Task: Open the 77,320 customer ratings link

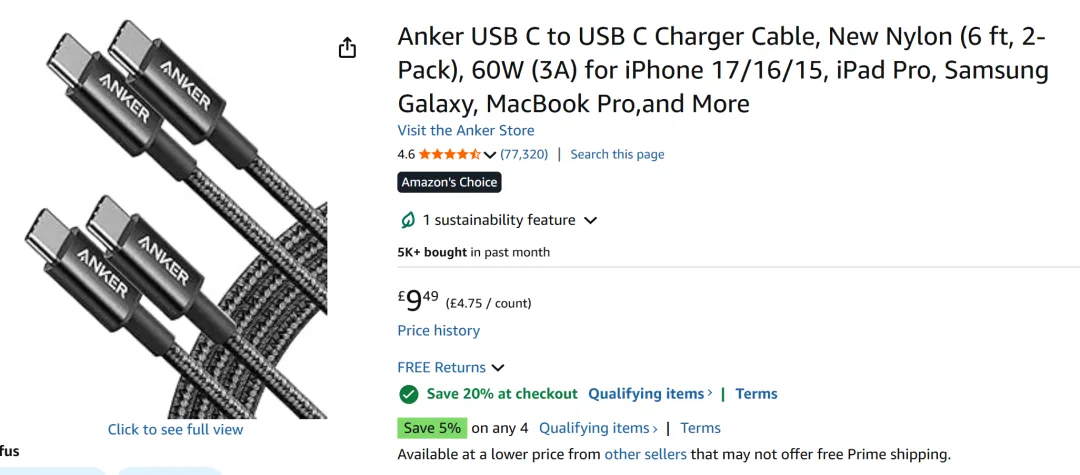Action: (524, 154)
